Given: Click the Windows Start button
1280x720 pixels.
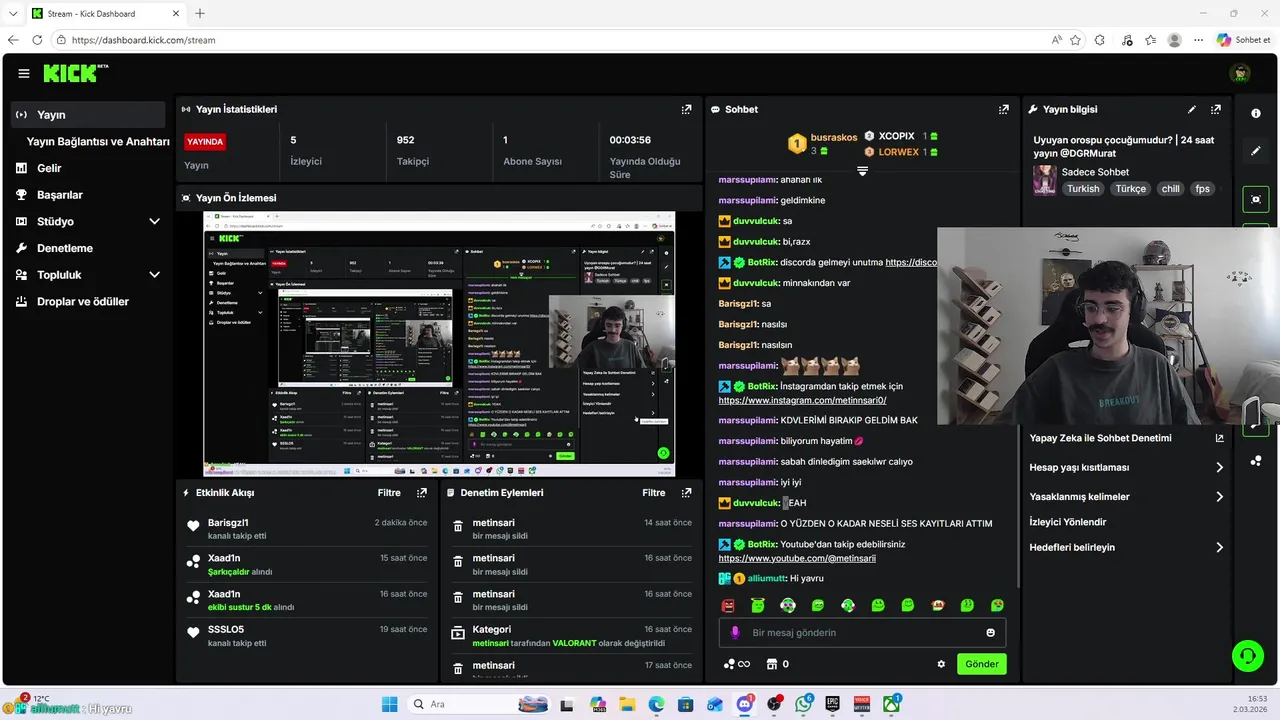Looking at the screenshot, I should [389, 704].
